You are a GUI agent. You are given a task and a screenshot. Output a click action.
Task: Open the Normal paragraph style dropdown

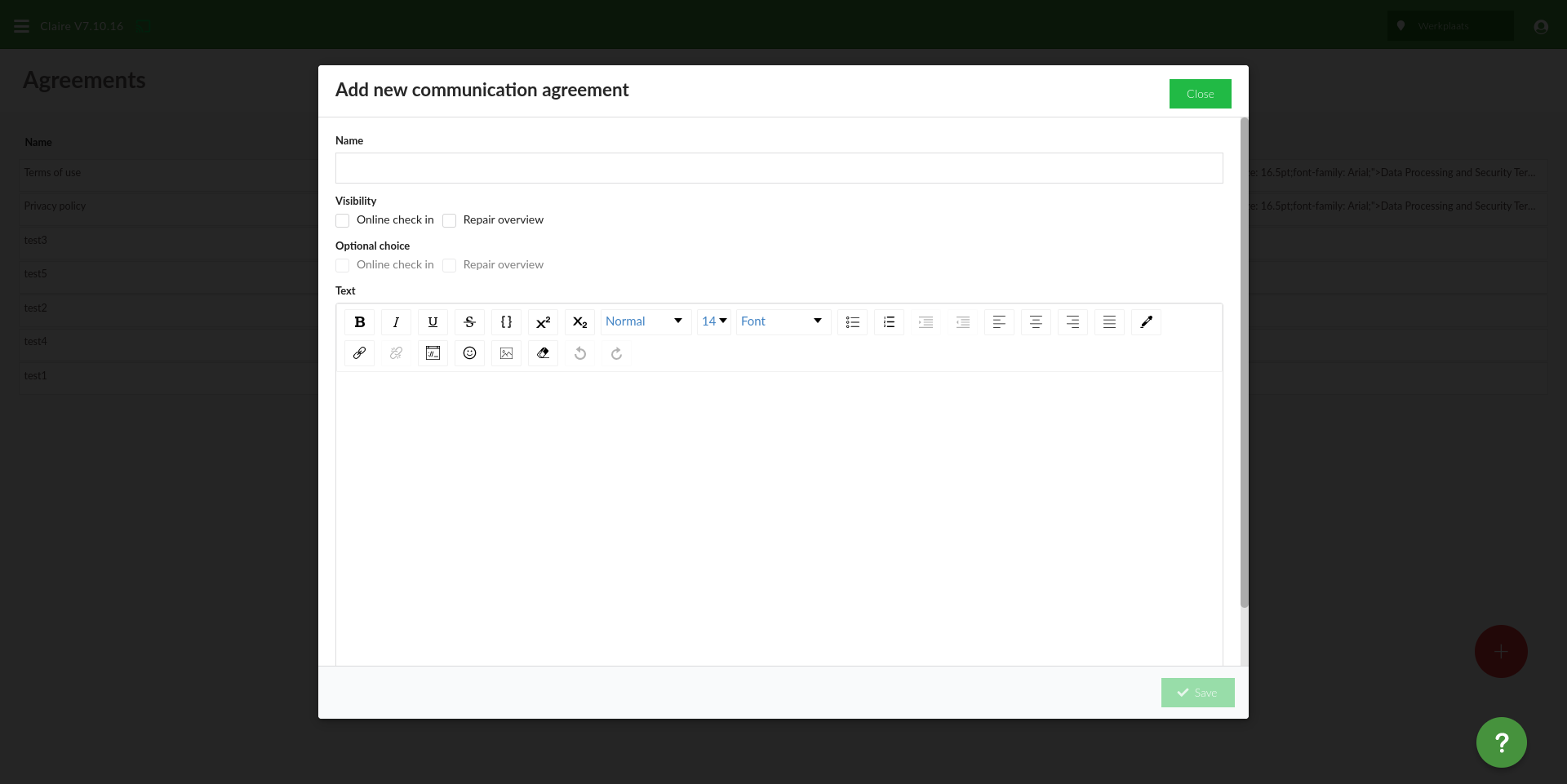(x=645, y=321)
